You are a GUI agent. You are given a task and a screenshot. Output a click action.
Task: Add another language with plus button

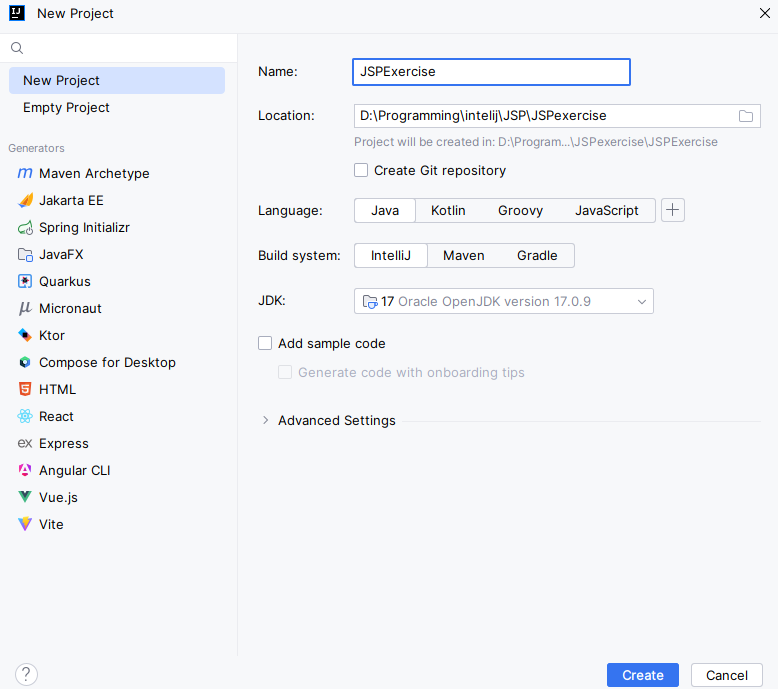[x=673, y=210]
